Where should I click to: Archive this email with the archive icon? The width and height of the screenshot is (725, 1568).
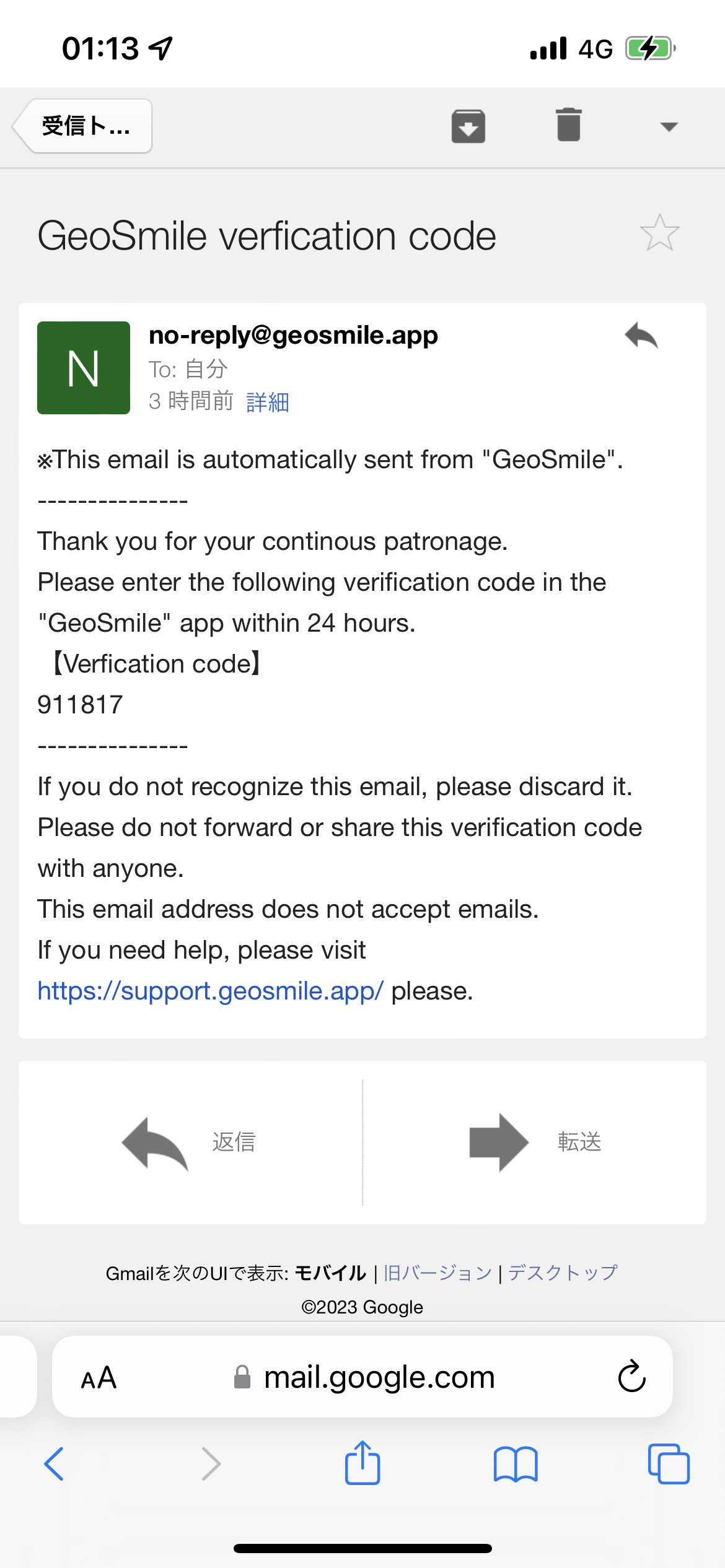[x=468, y=126]
